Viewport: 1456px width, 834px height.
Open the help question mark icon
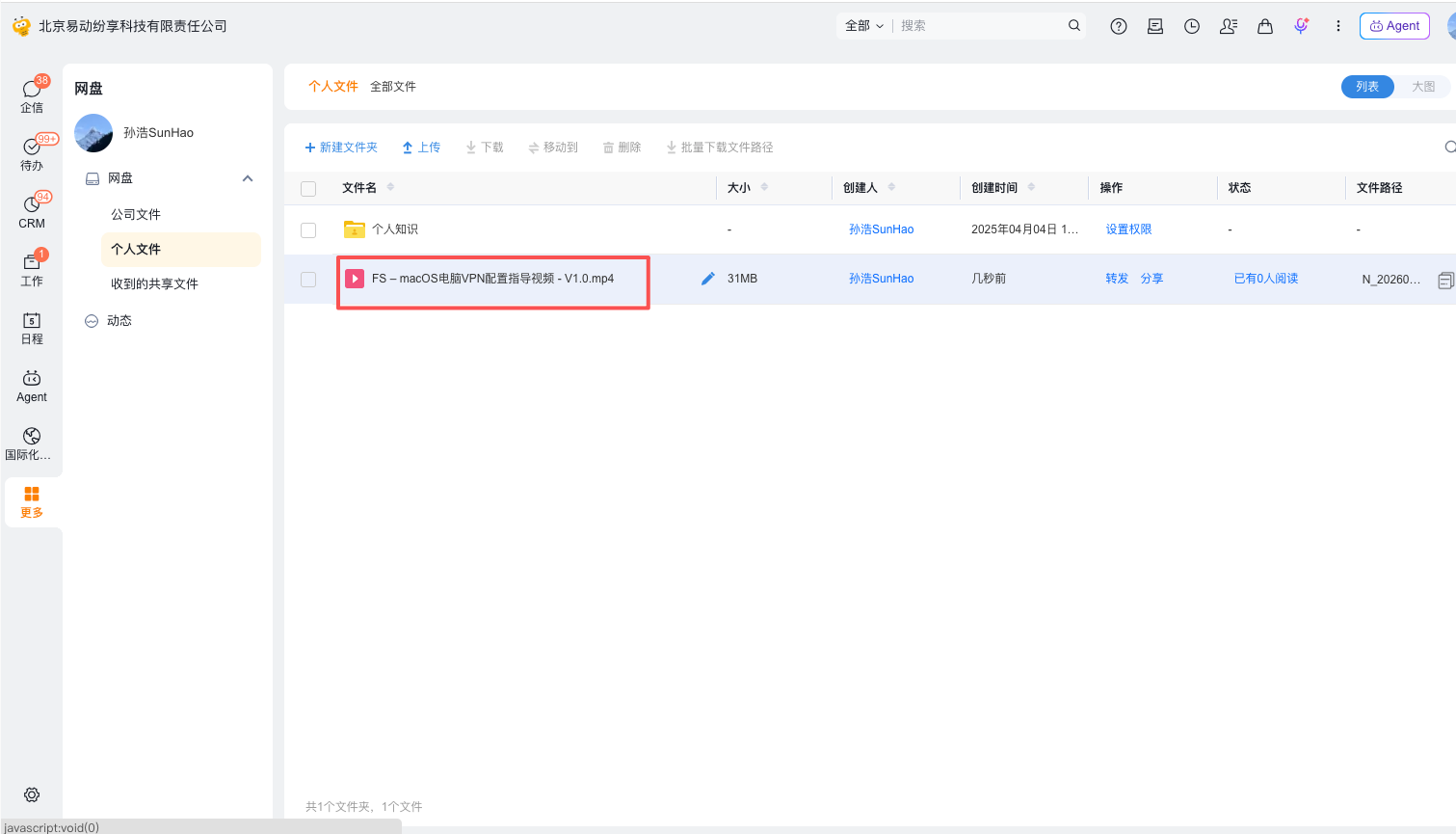coord(1119,27)
